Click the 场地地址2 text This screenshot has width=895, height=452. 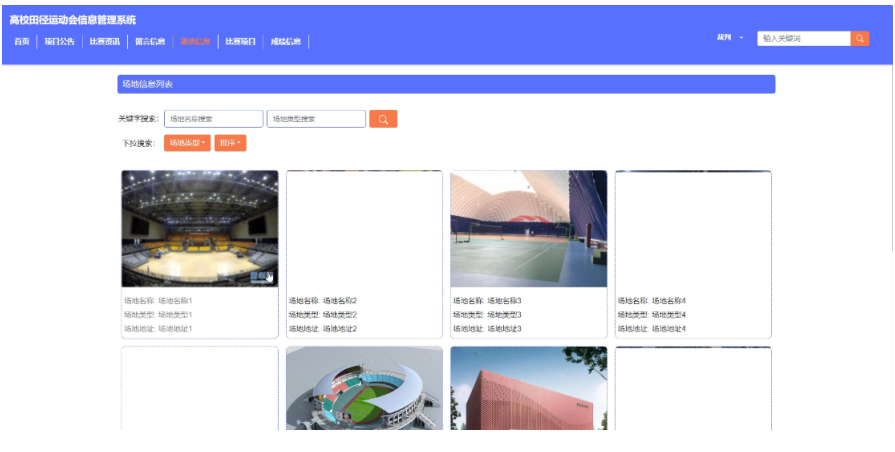[340, 329]
